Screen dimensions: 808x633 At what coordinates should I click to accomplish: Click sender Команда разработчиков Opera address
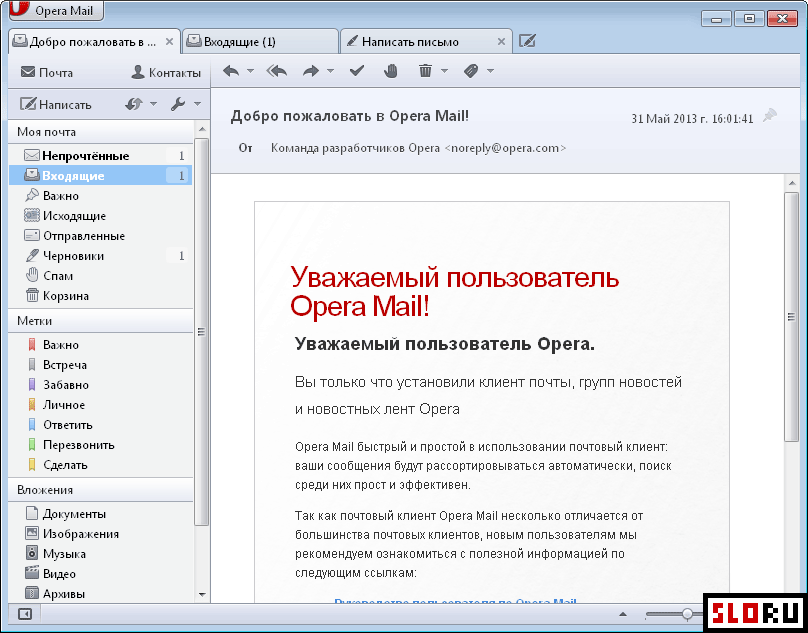[418, 148]
